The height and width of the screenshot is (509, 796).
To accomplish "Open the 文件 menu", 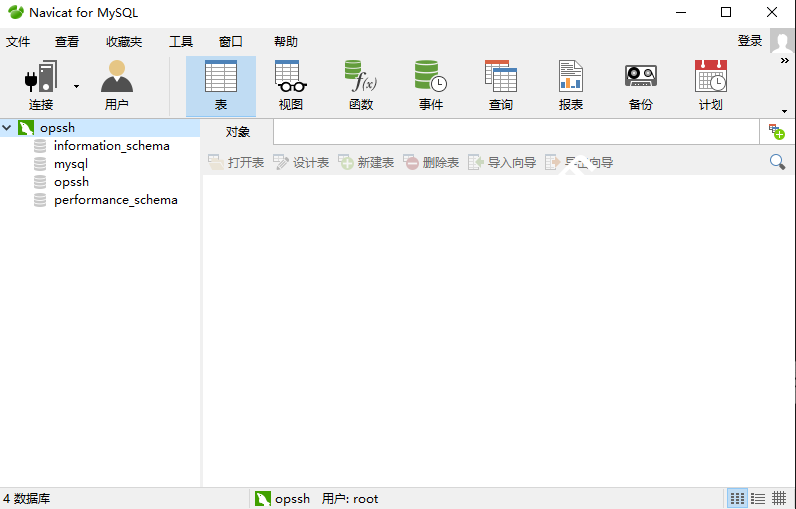I will 18,42.
